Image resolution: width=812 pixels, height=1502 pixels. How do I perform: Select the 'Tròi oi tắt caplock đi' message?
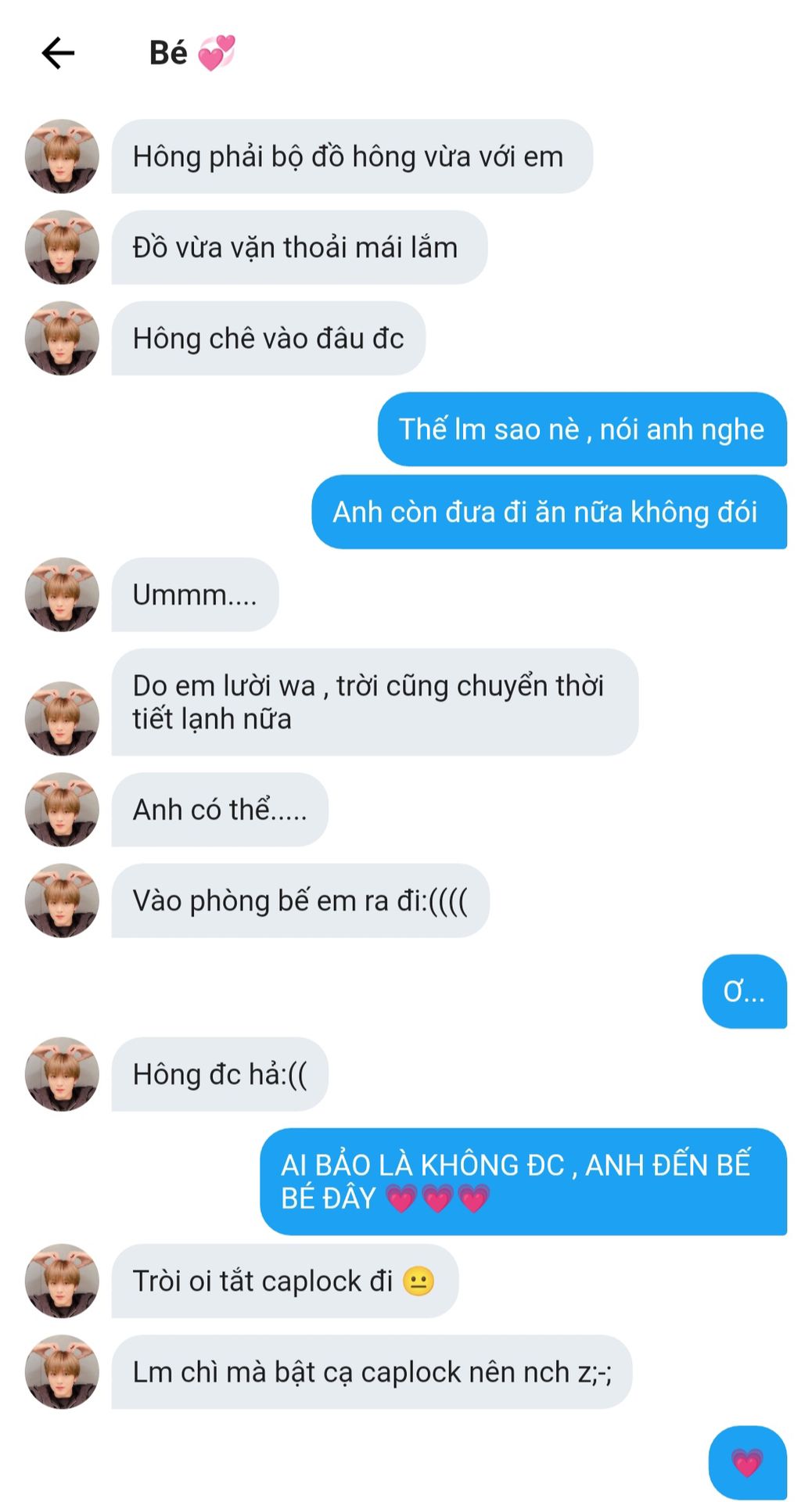pyautogui.click(x=285, y=1281)
